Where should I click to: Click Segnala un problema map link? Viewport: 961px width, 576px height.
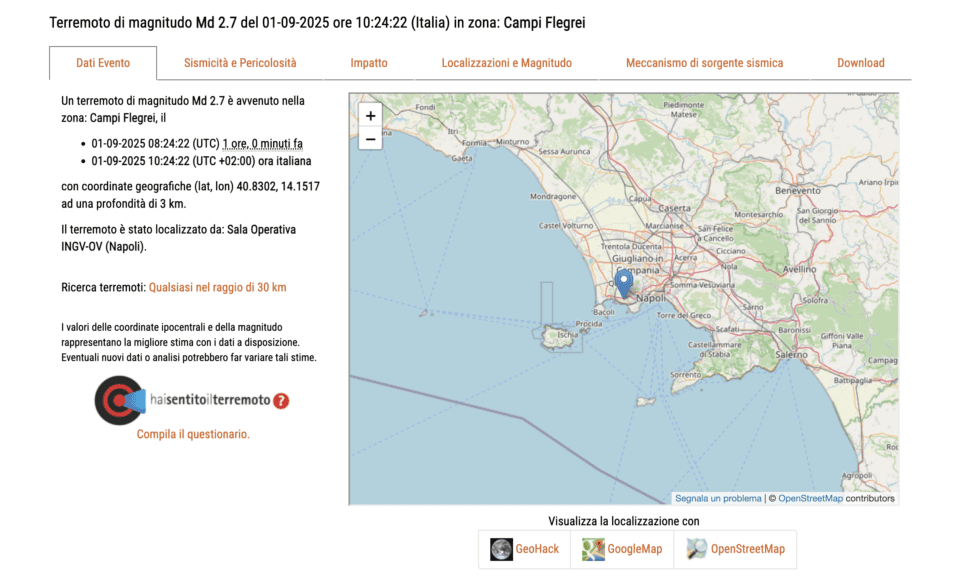pyautogui.click(x=718, y=498)
